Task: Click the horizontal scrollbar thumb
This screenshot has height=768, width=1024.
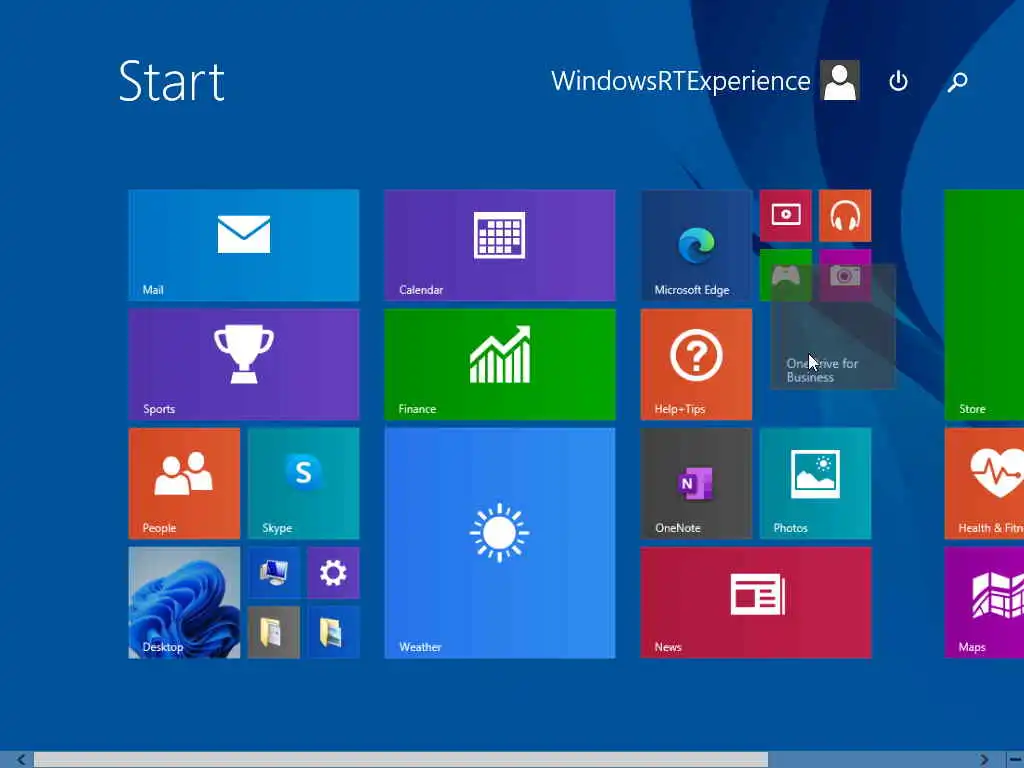Action: pos(401,760)
